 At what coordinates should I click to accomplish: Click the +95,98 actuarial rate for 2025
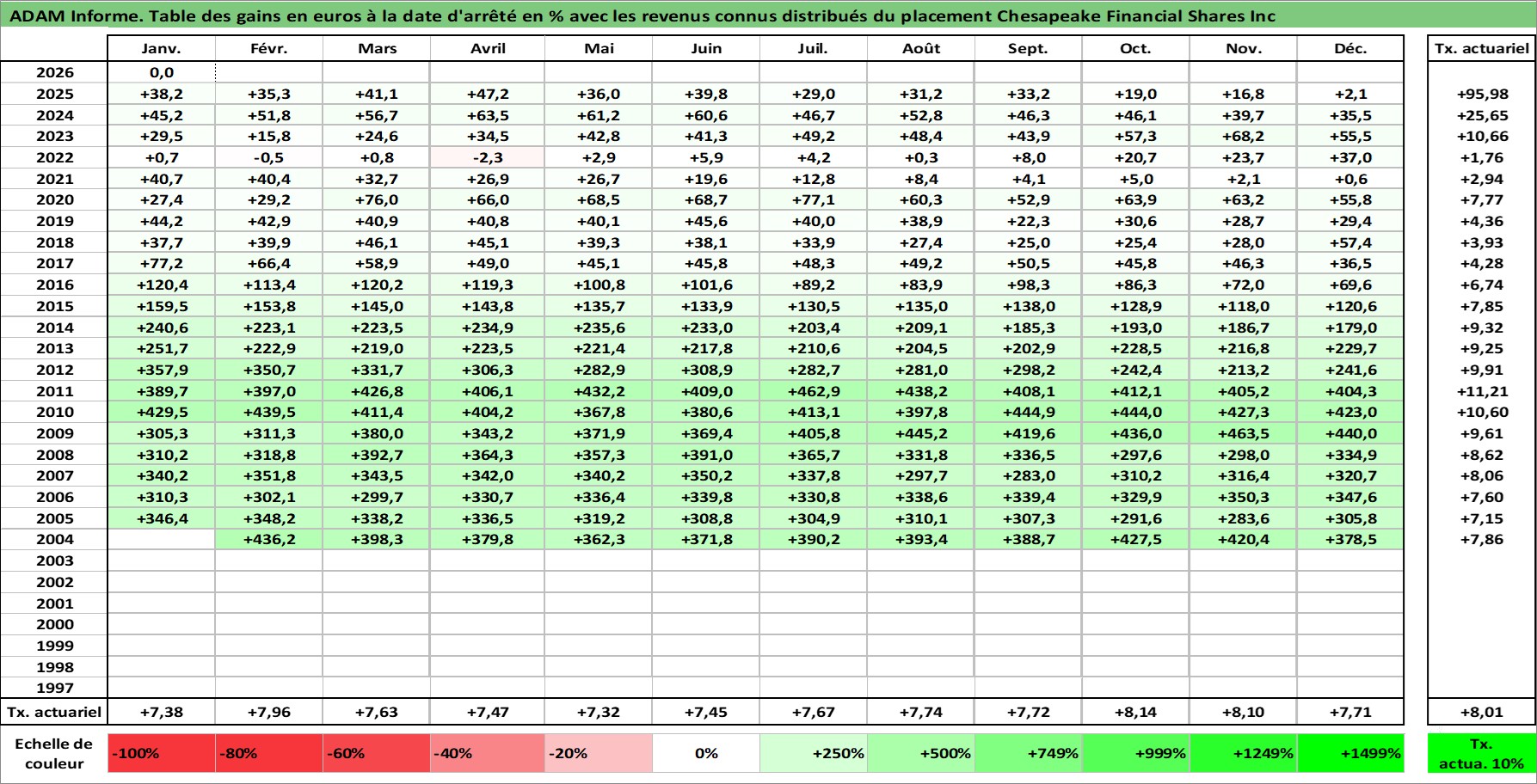tap(1482, 94)
